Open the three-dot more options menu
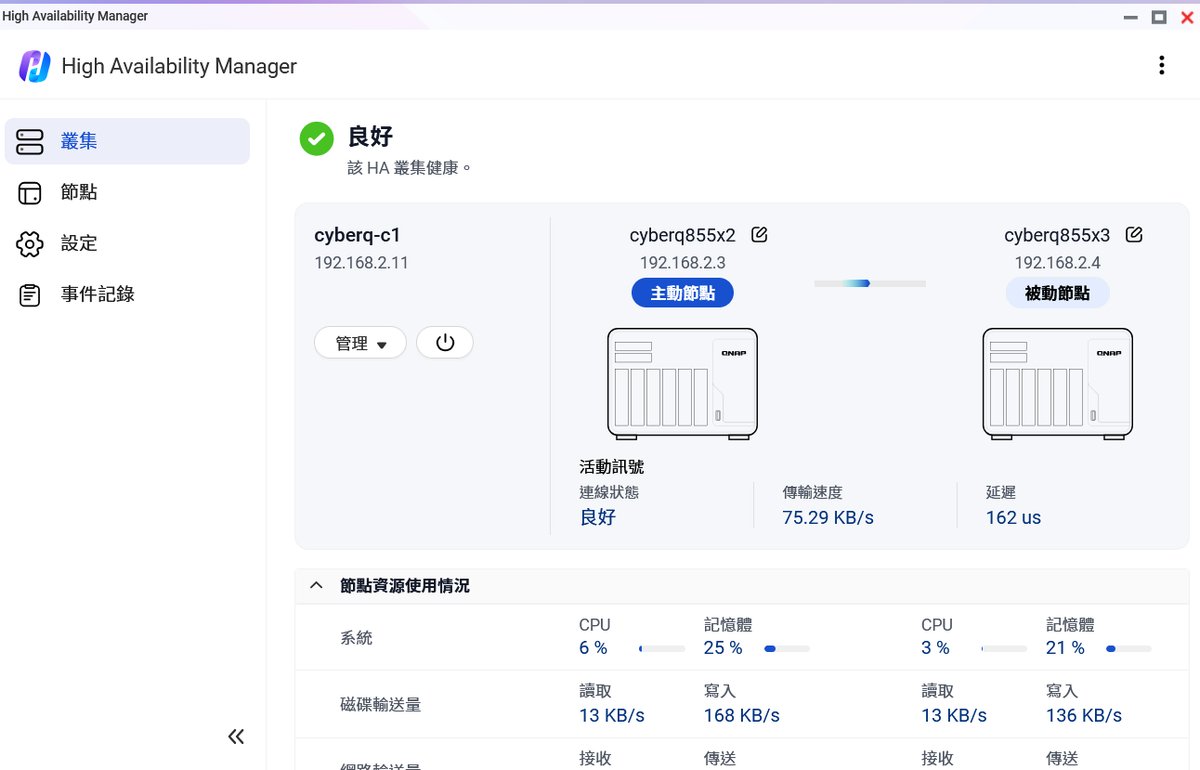Screen dimensions: 1200x770 tap(1161, 66)
